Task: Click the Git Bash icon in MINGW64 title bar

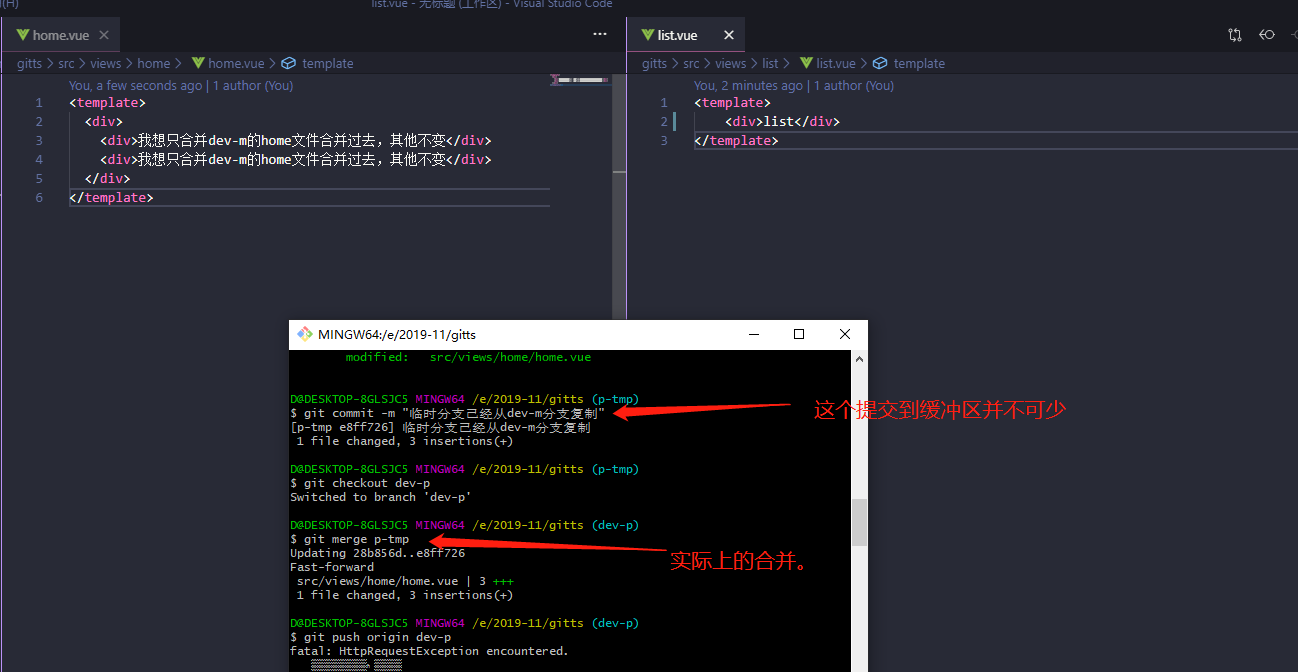Action: point(303,334)
